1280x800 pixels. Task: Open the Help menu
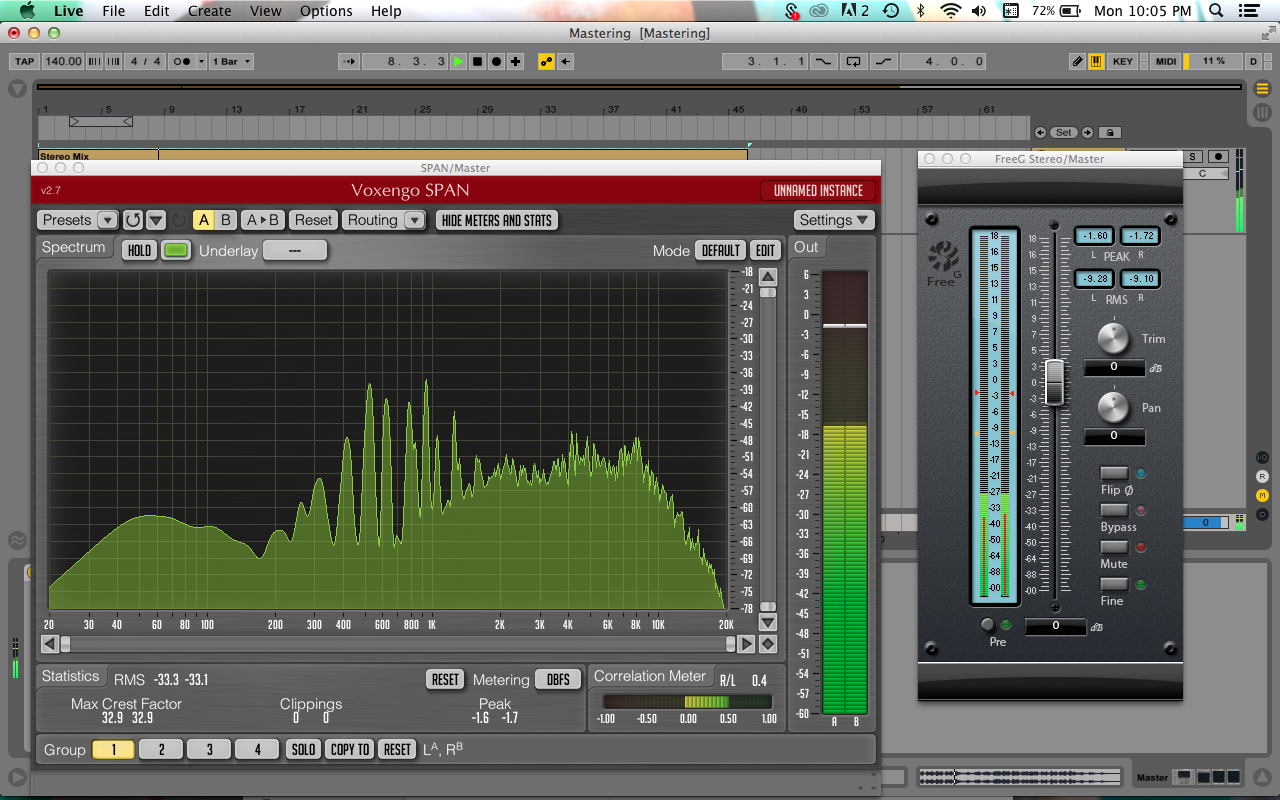click(x=386, y=11)
